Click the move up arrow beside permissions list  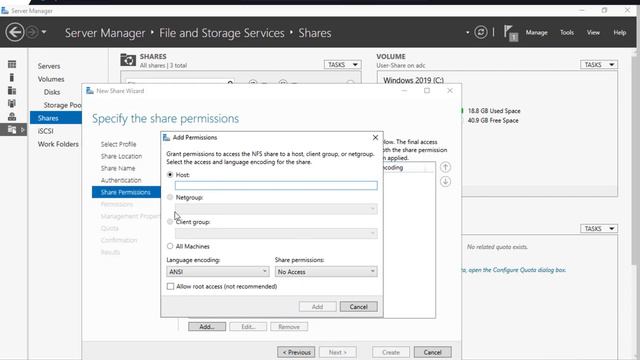[x=445, y=167]
